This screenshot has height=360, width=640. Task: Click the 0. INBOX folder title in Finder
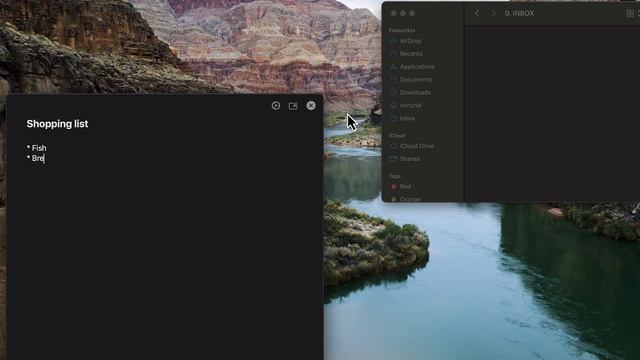point(519,13)
